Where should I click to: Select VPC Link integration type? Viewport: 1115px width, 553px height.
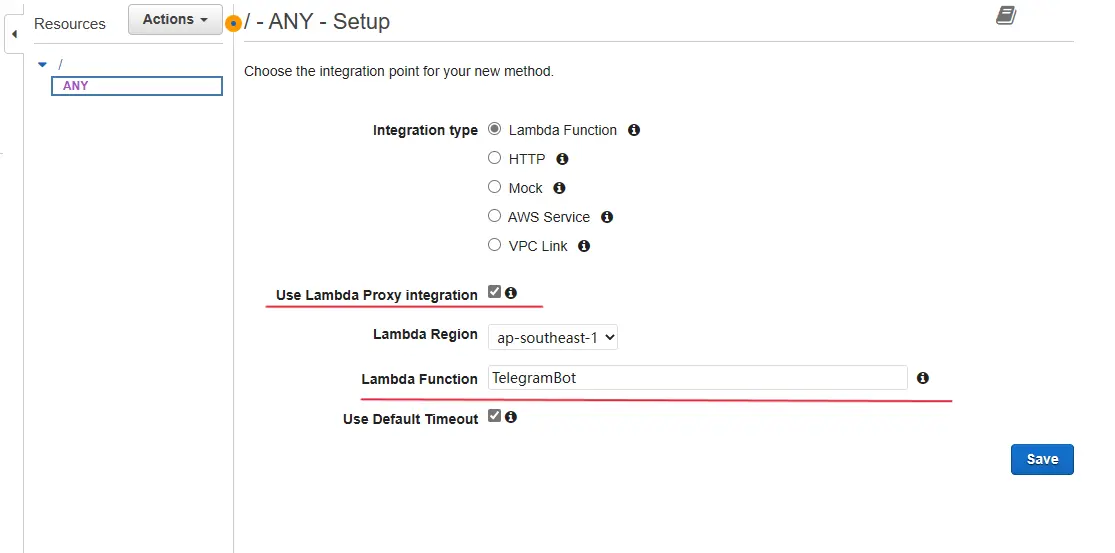point(494,245)
